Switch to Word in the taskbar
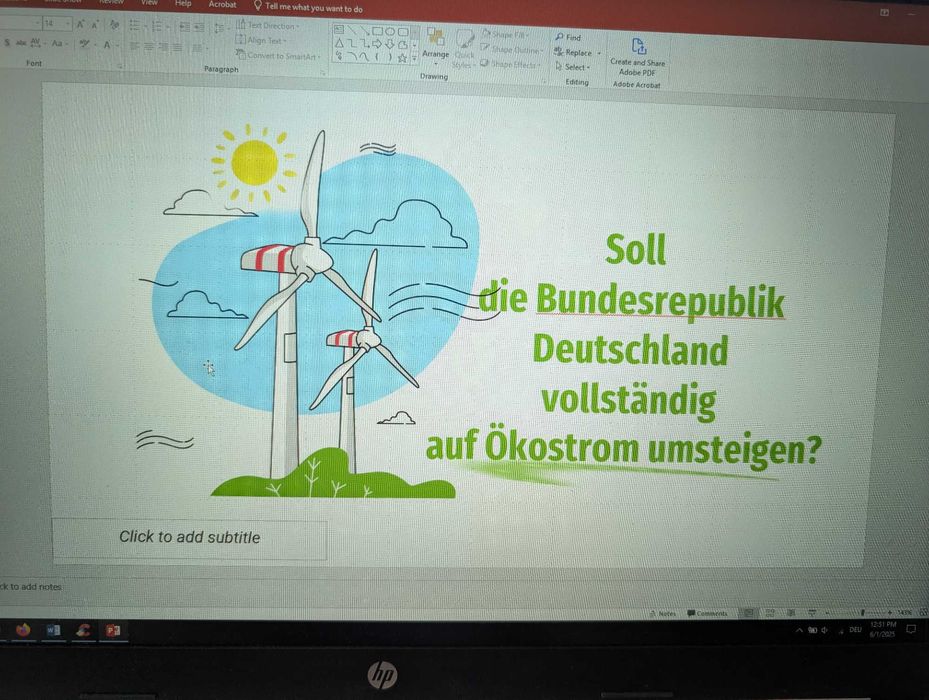This screenshot has width=929, height=700. click(x=53, y=630)
